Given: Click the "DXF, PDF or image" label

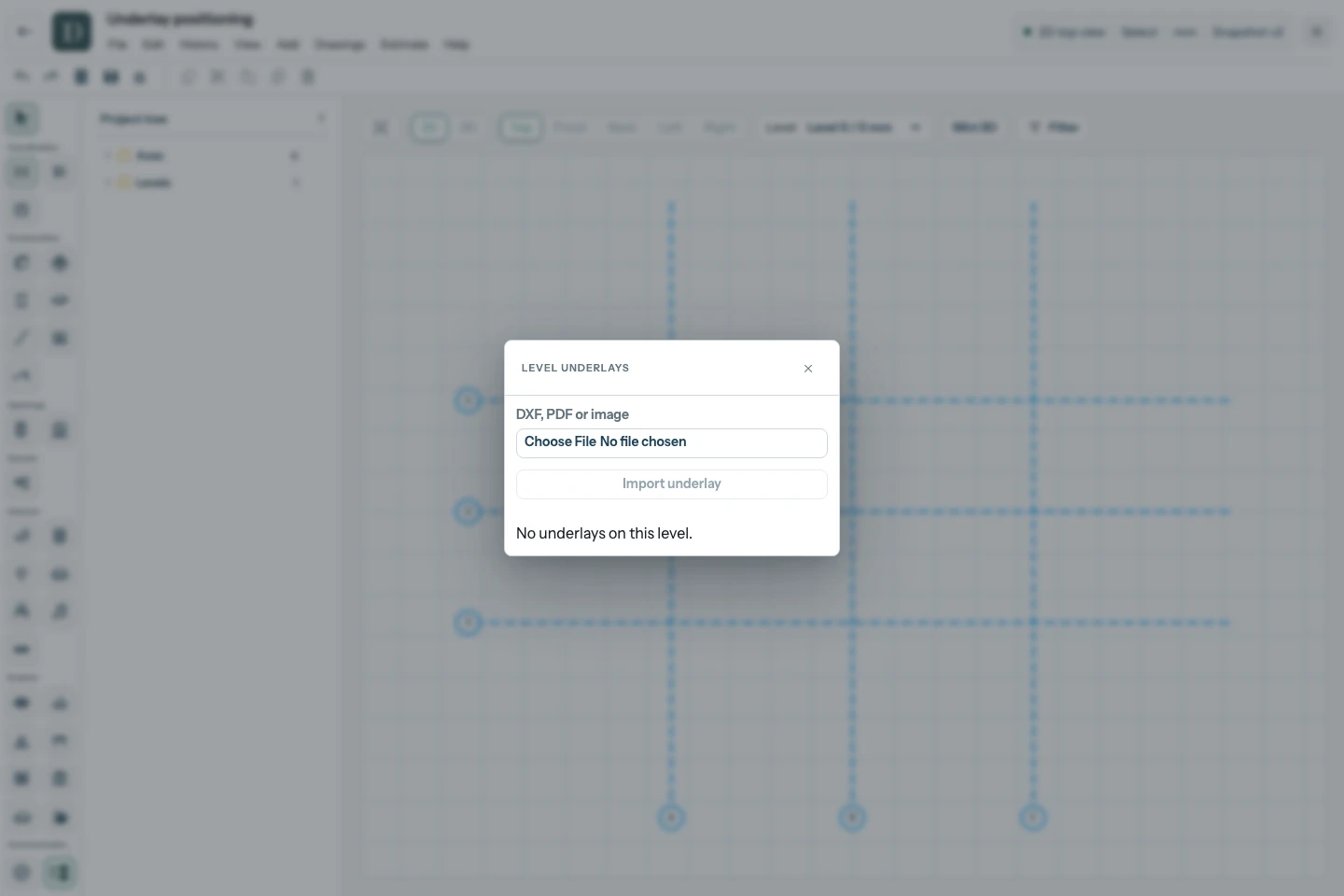Looking at the screenshot, I should click(x=572, y=414).
